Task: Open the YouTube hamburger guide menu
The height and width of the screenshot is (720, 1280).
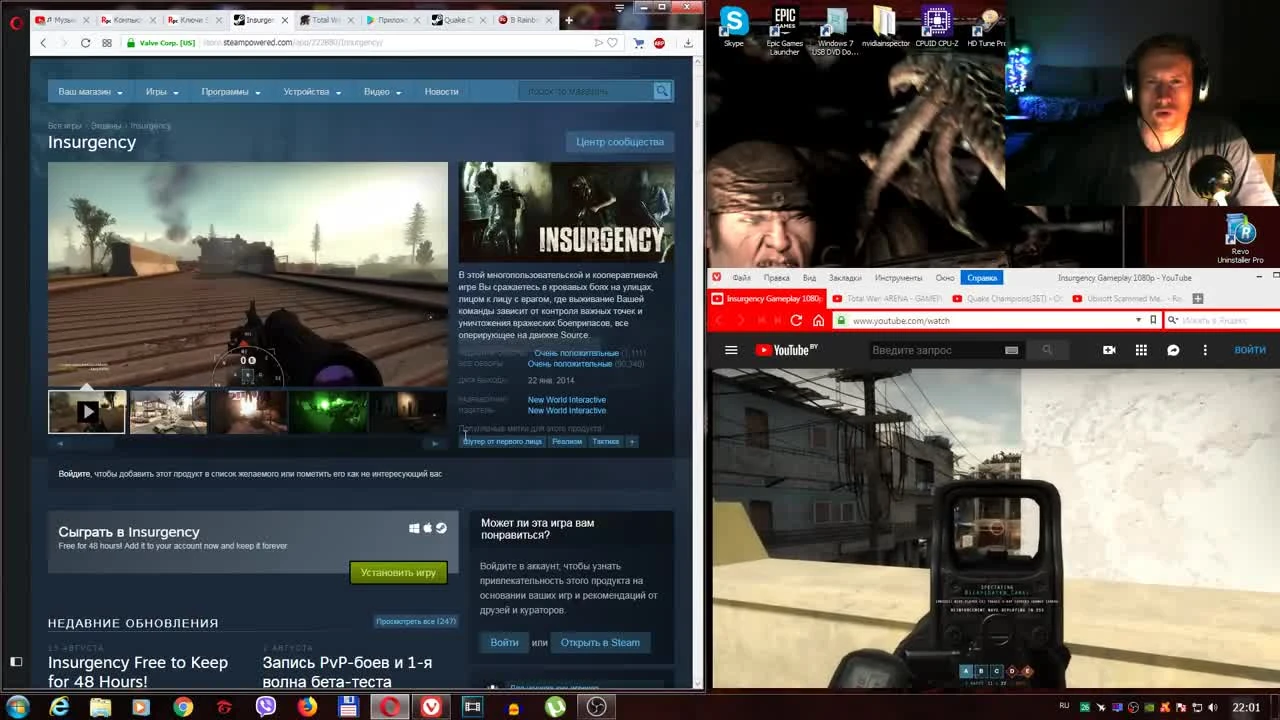Action: (731, 350)
